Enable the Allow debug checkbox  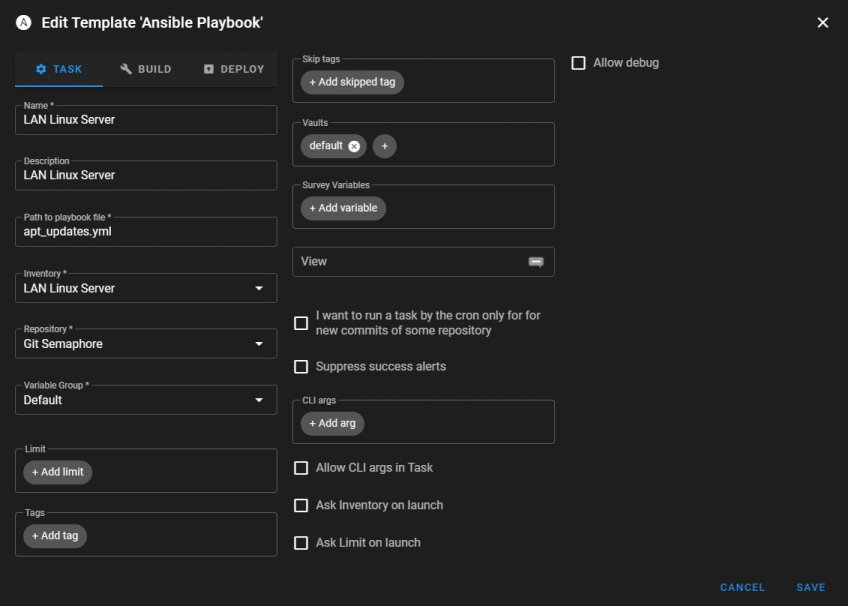578,63
